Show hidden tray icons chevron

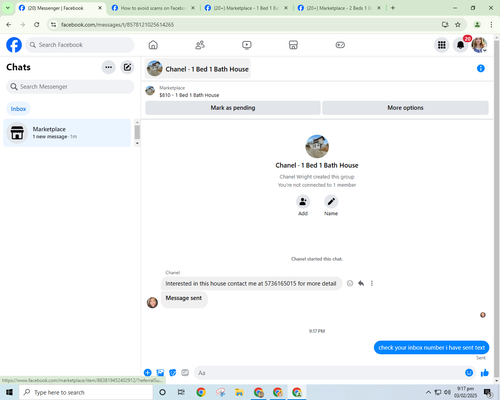[x=428, y=392]
